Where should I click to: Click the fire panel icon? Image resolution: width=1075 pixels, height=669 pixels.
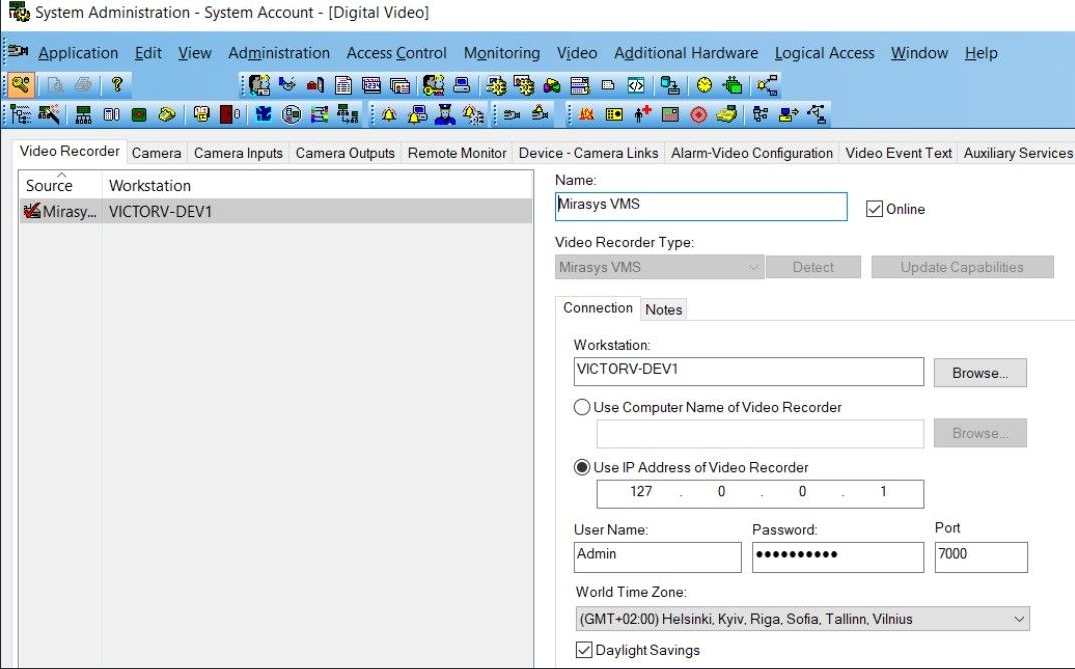click(587, 114)
